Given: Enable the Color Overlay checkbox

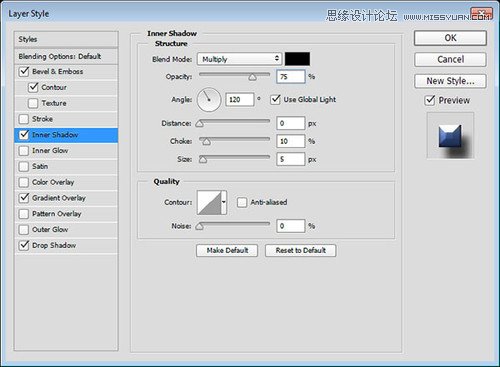Looking at the screenshot, I should pos(24,182).
